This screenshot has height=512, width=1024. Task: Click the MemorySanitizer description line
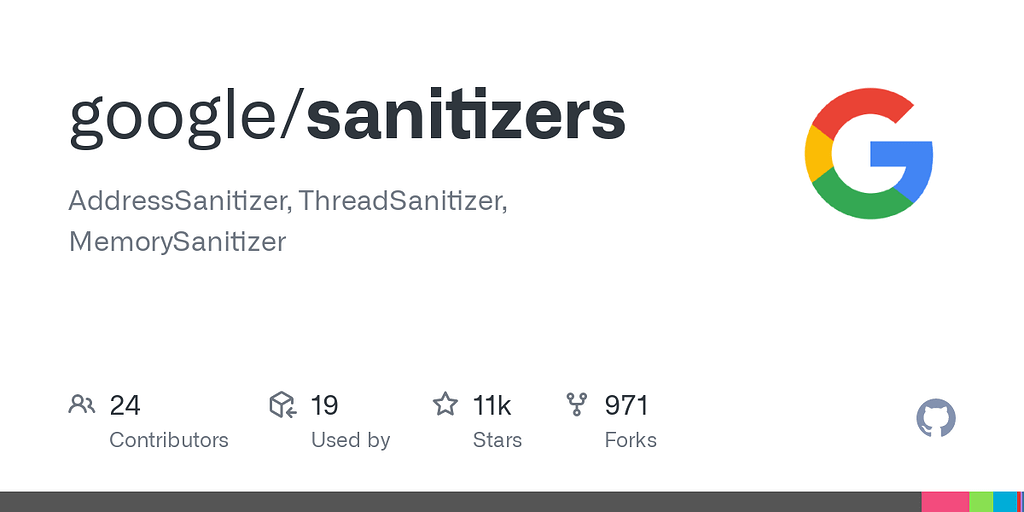[177, 242]
